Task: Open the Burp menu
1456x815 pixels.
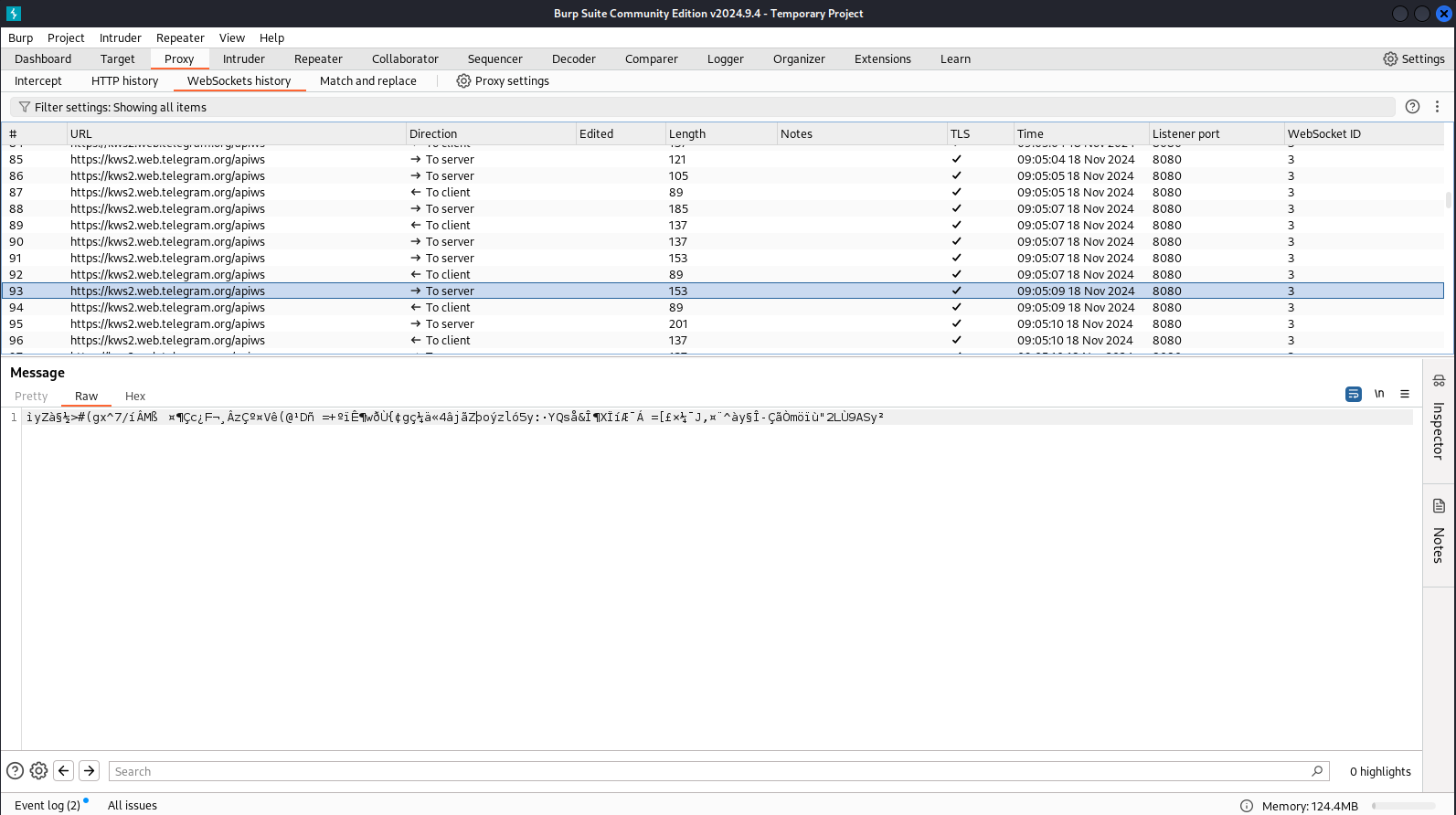Action: (20, 37)
